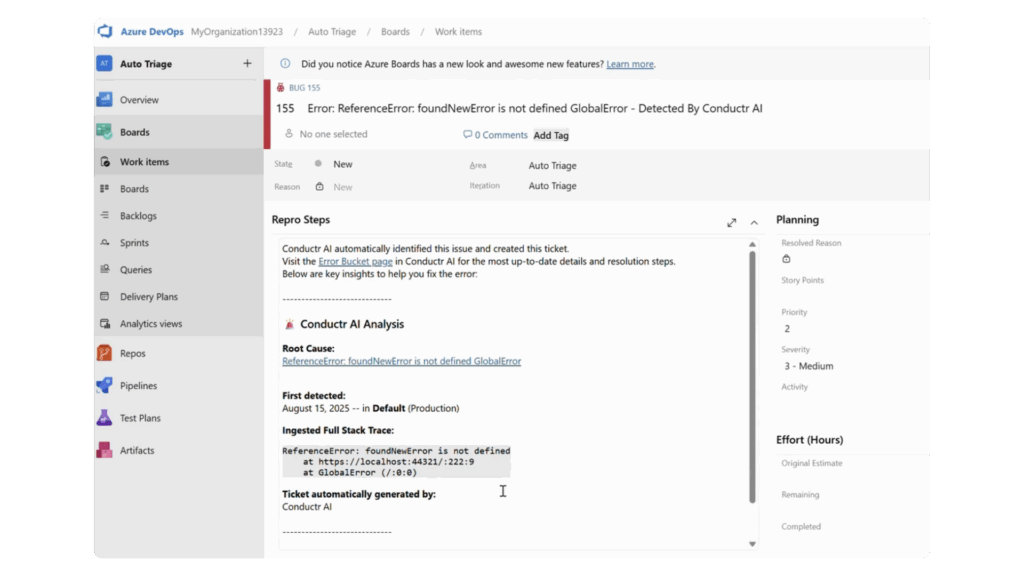Open the Overview section in sidebar

coord(139,100)
